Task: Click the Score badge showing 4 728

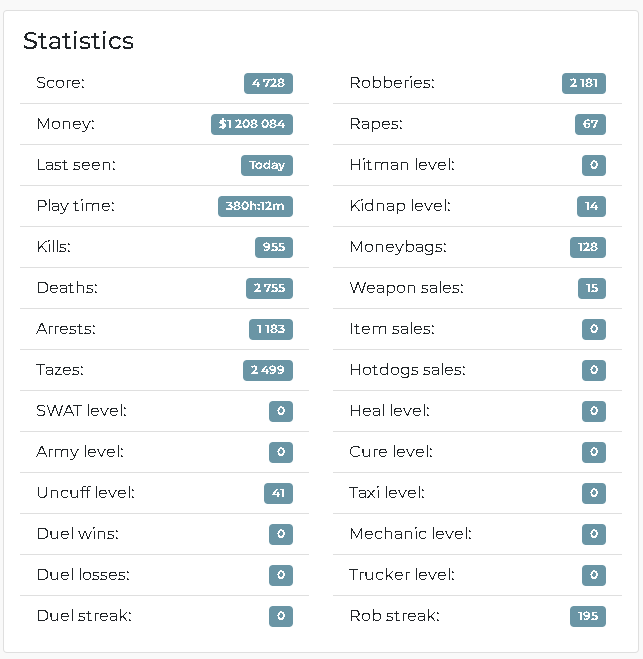Action: point(268,83)
